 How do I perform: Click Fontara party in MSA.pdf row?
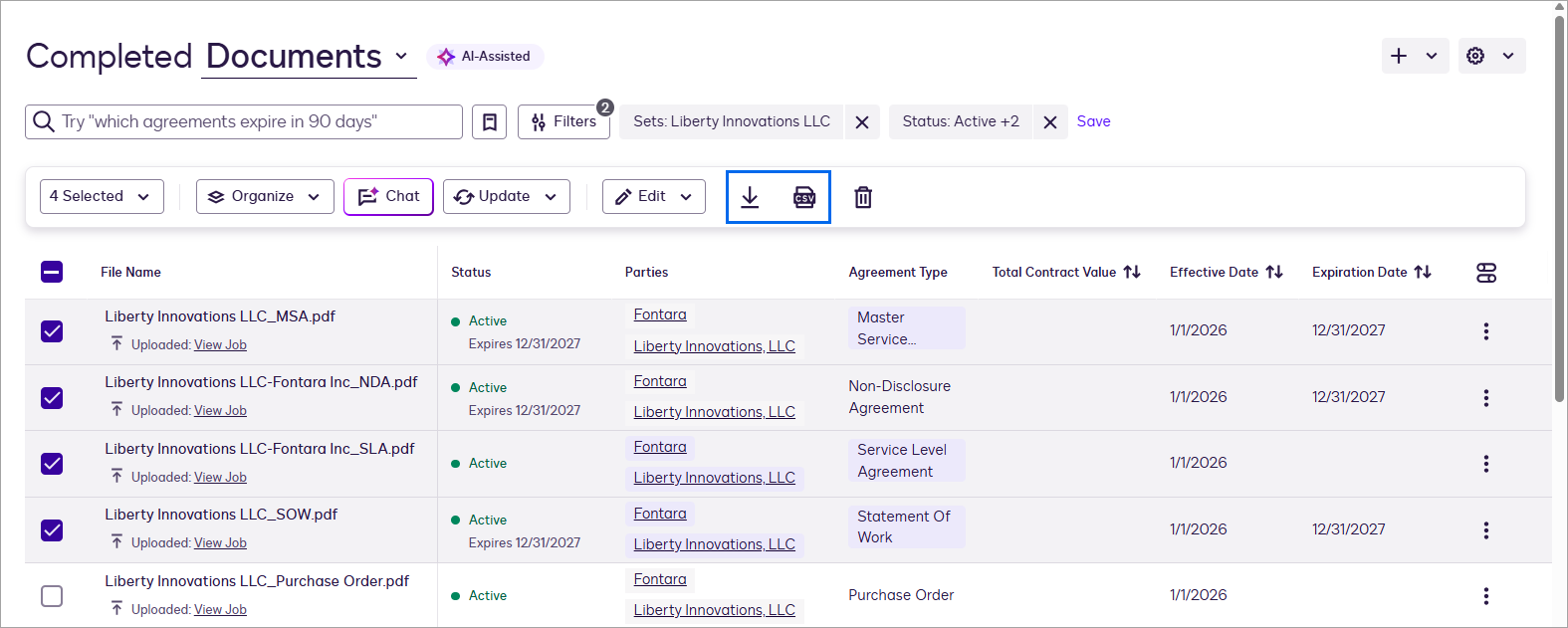click(x=660, y=314)
